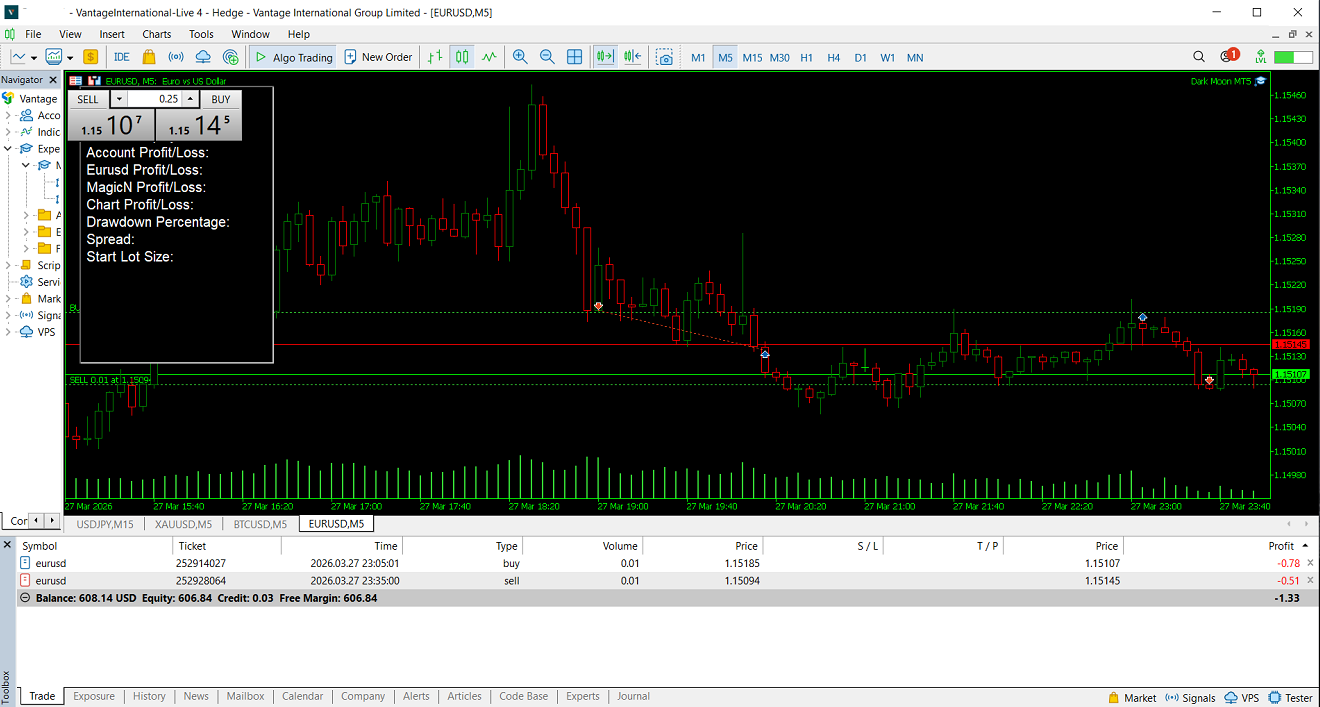Open the chart window tiling tool
The image size is (1320, 707).
tap(574, 57)
